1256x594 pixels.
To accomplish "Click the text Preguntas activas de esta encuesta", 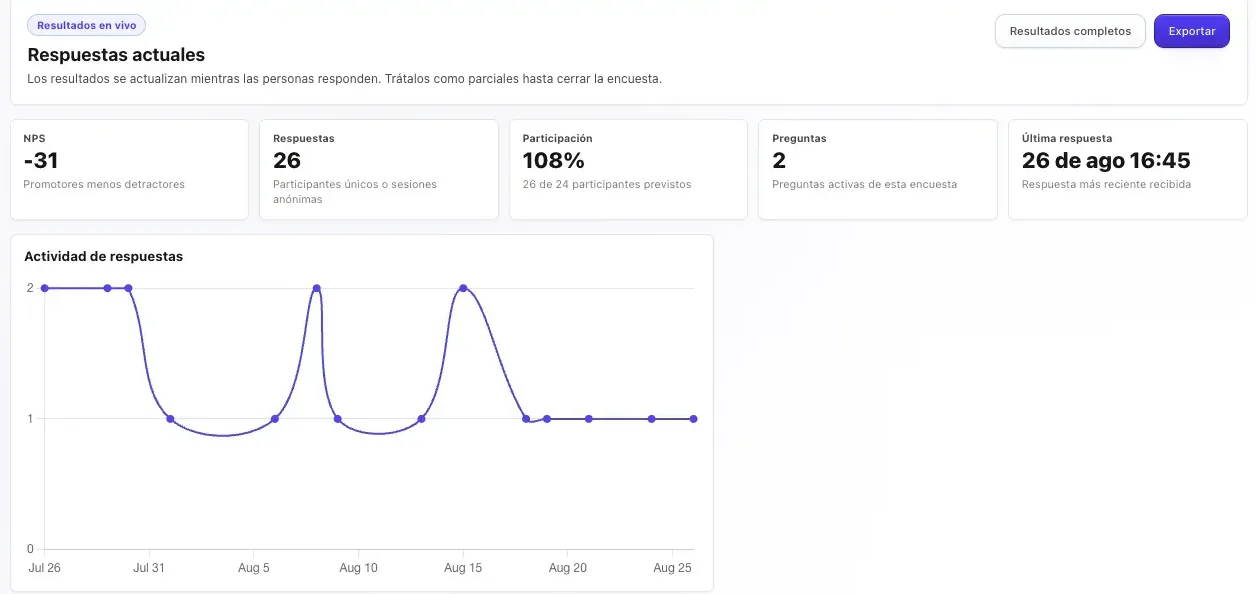I will [865, 184].
